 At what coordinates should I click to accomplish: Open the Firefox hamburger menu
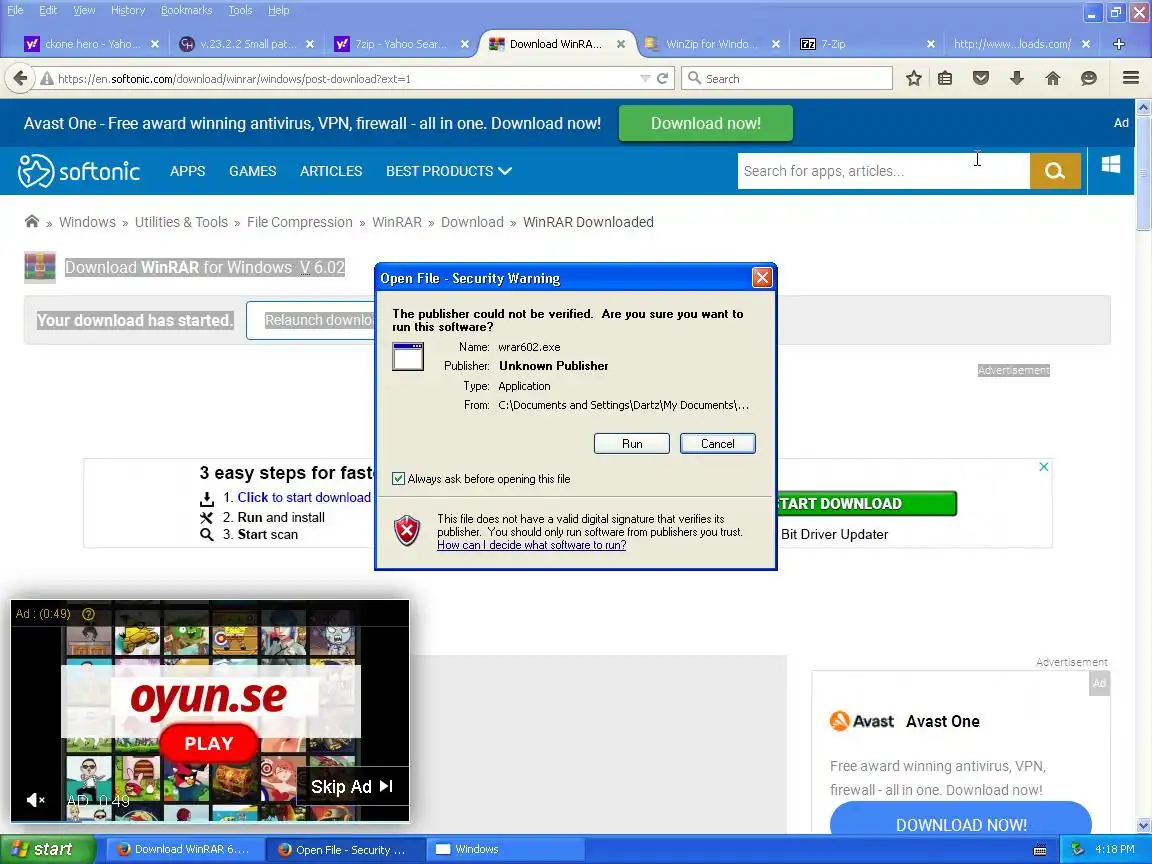[x=1131, y=78]
